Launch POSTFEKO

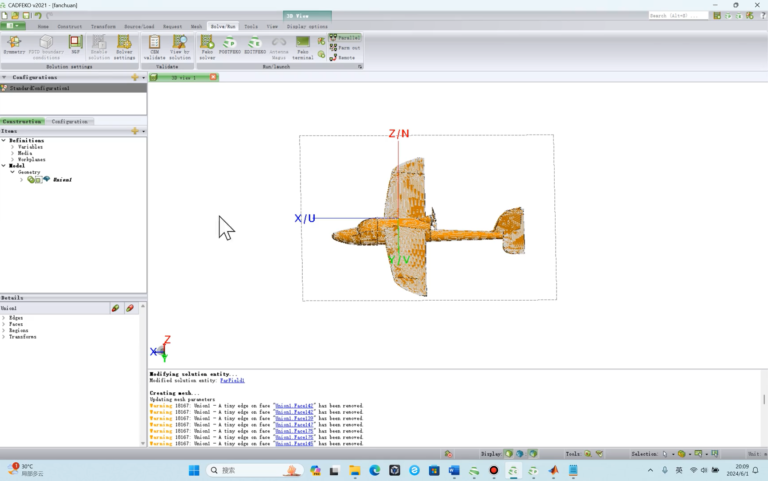click(229, 45)
